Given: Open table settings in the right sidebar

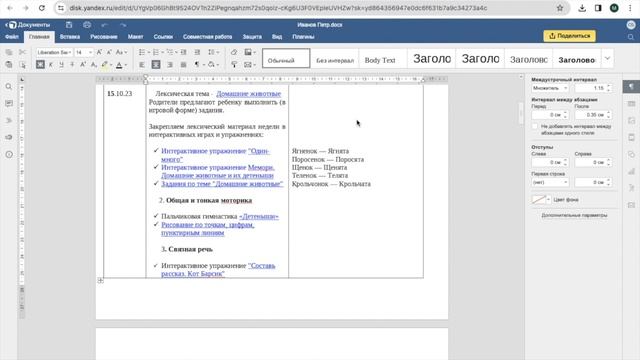Looking at the screenshot, I should click(x=631, y=104).
